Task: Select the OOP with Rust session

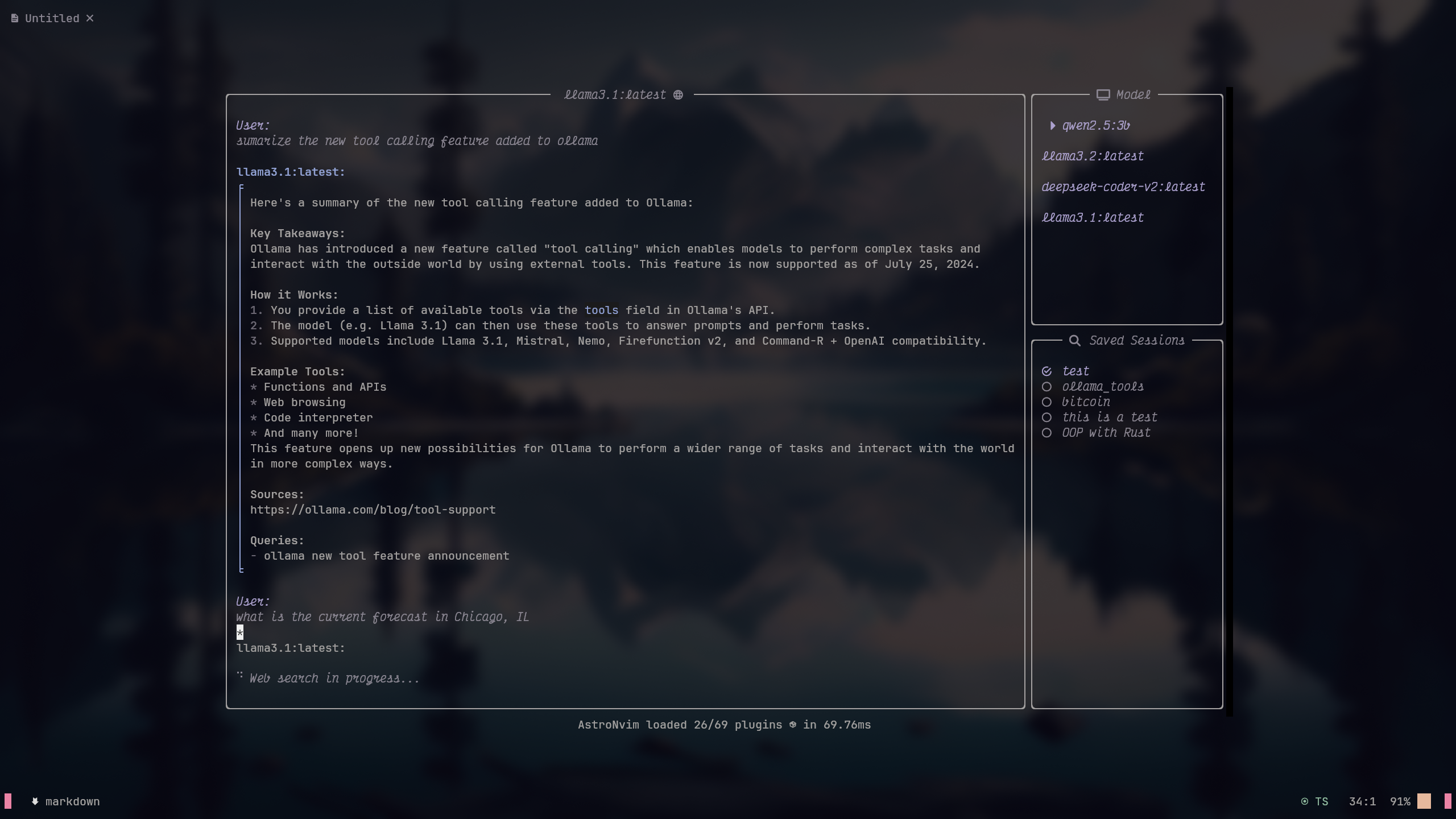Action: (x=1046, y=433)
